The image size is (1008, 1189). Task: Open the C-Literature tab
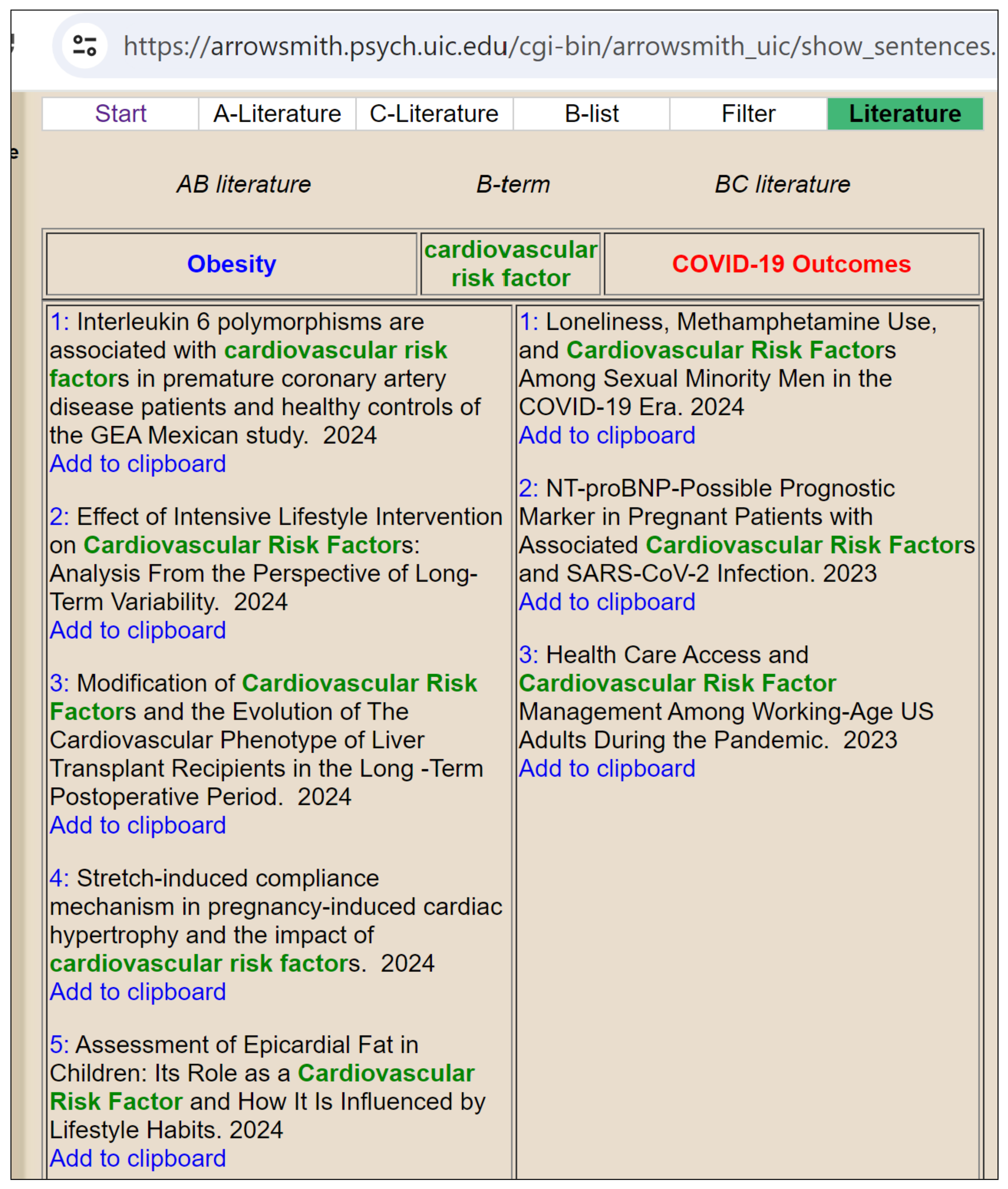434,114
